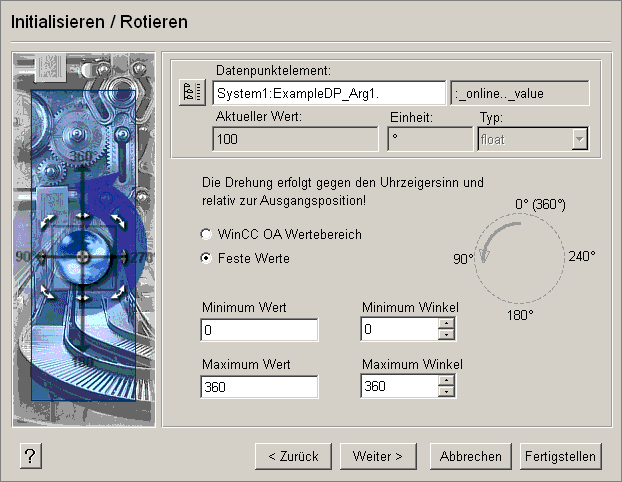Decrease the Maximum Winkel value
Viewport: 622px width, 482px height.
(446, 392)
